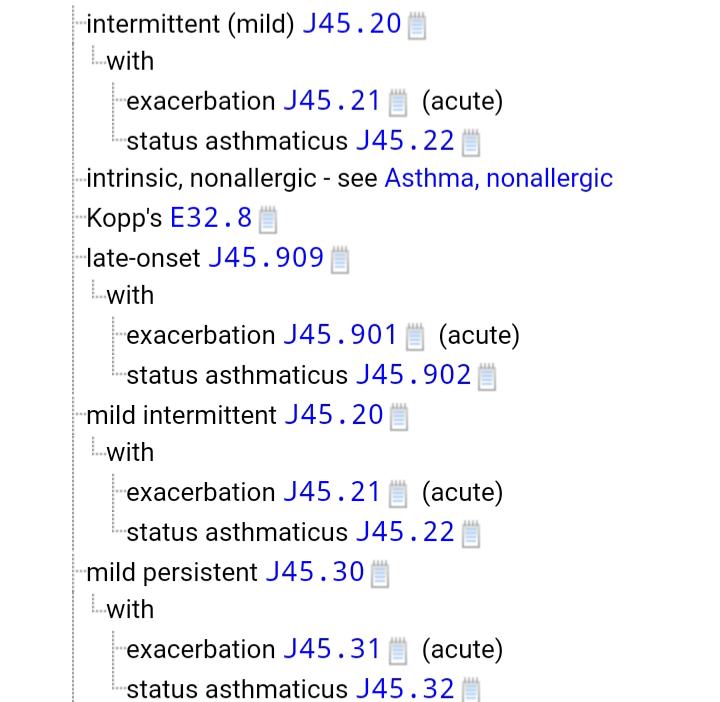Open the note icon beside Kopp's E32.8
The image size is (720, 702).
267,218
